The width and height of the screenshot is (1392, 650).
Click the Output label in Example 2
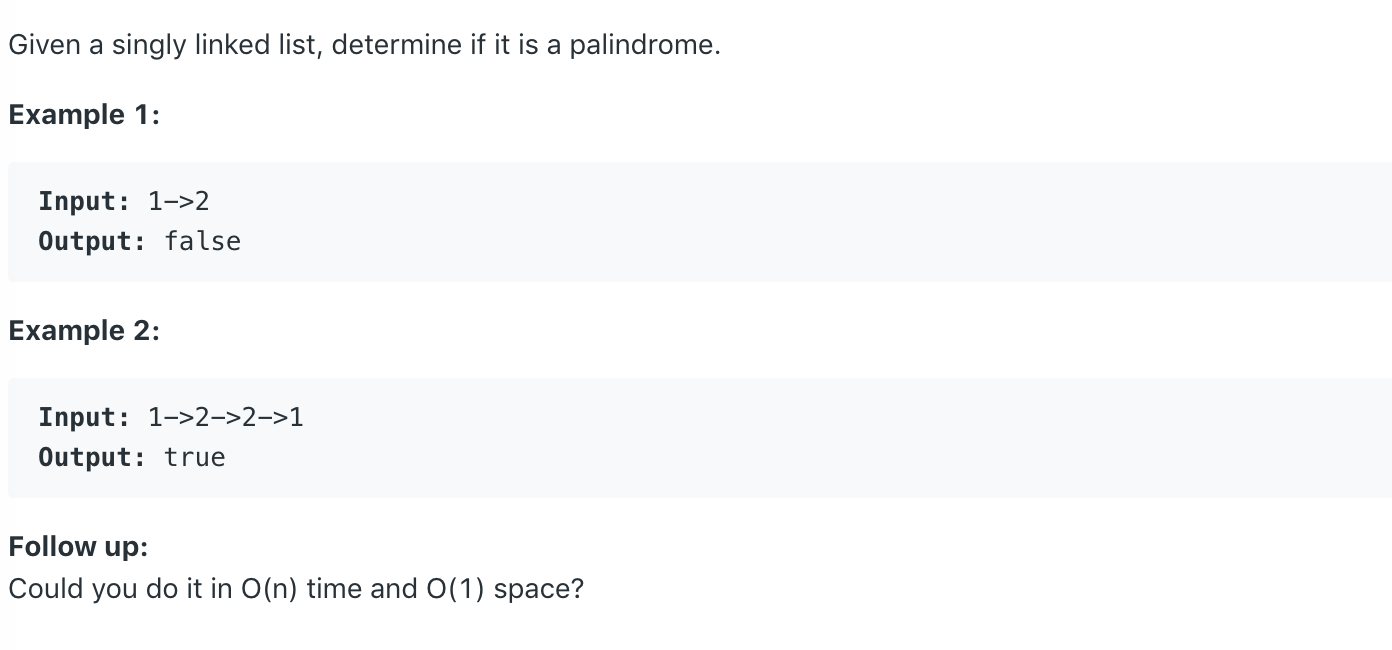point(93,457)
